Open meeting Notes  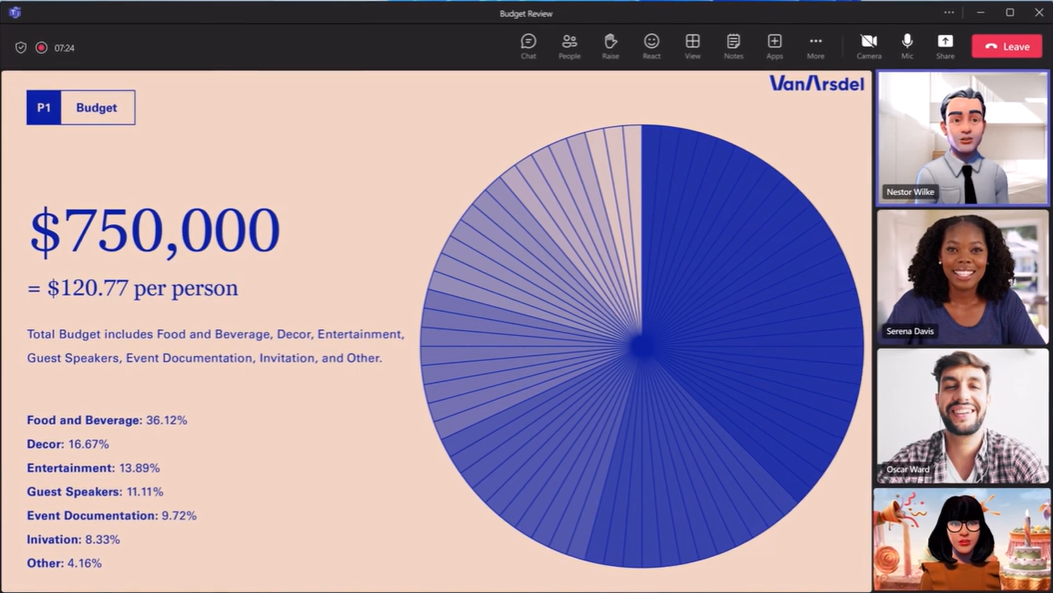point(733,46)
